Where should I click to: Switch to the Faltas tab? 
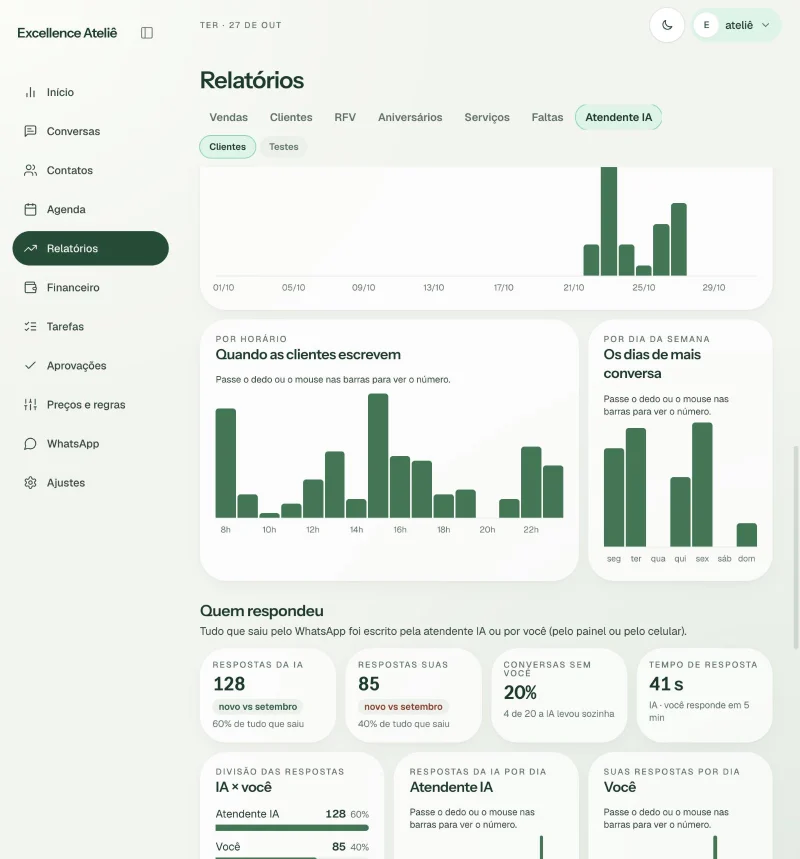(x=547, y=117)
